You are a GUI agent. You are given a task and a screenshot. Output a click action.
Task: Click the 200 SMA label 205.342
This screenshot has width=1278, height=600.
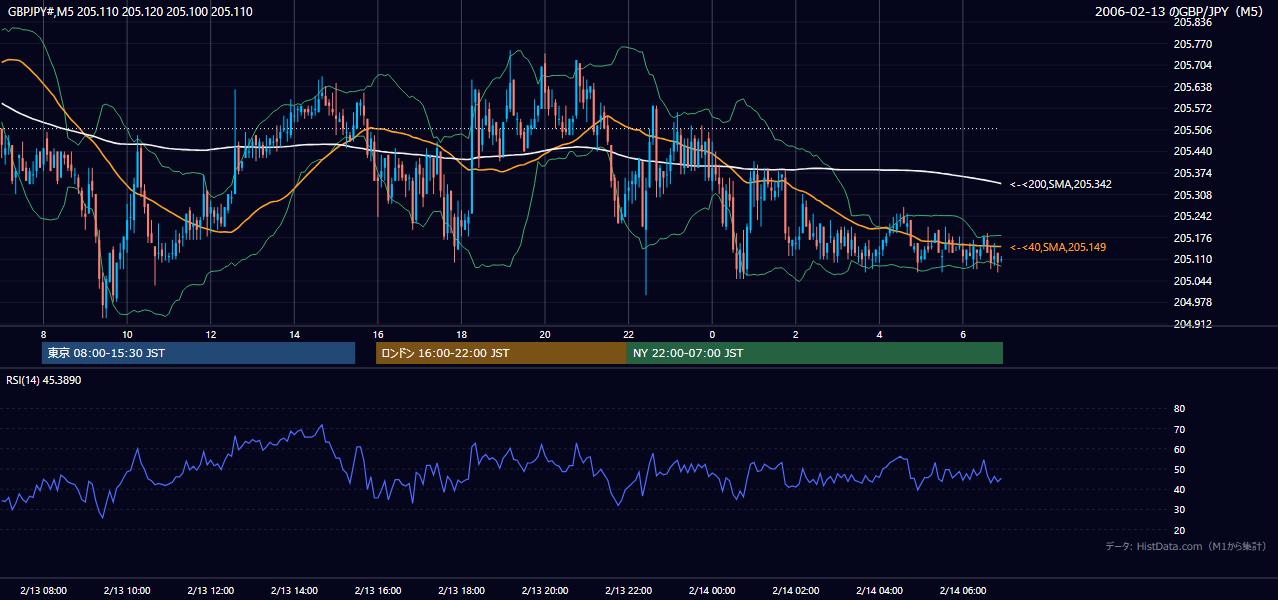click(1061, 184)
